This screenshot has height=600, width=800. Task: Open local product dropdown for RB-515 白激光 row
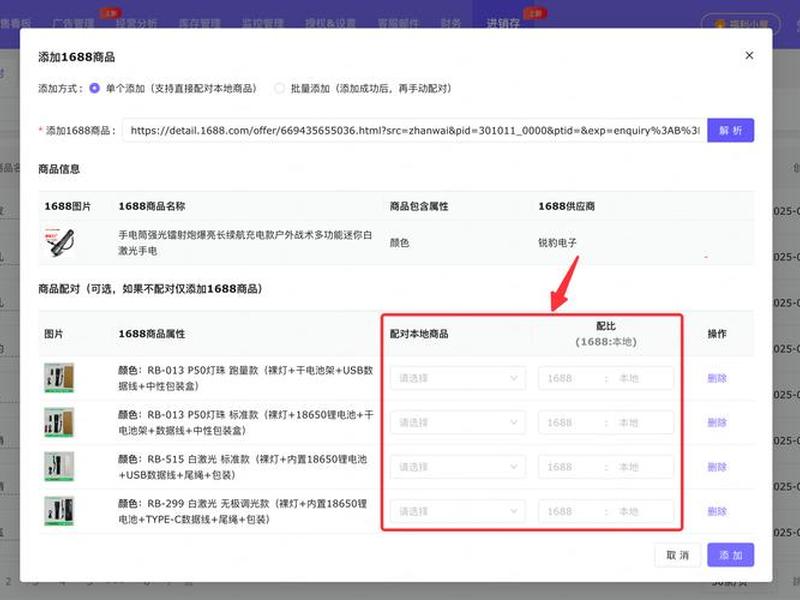click(458, 467)
